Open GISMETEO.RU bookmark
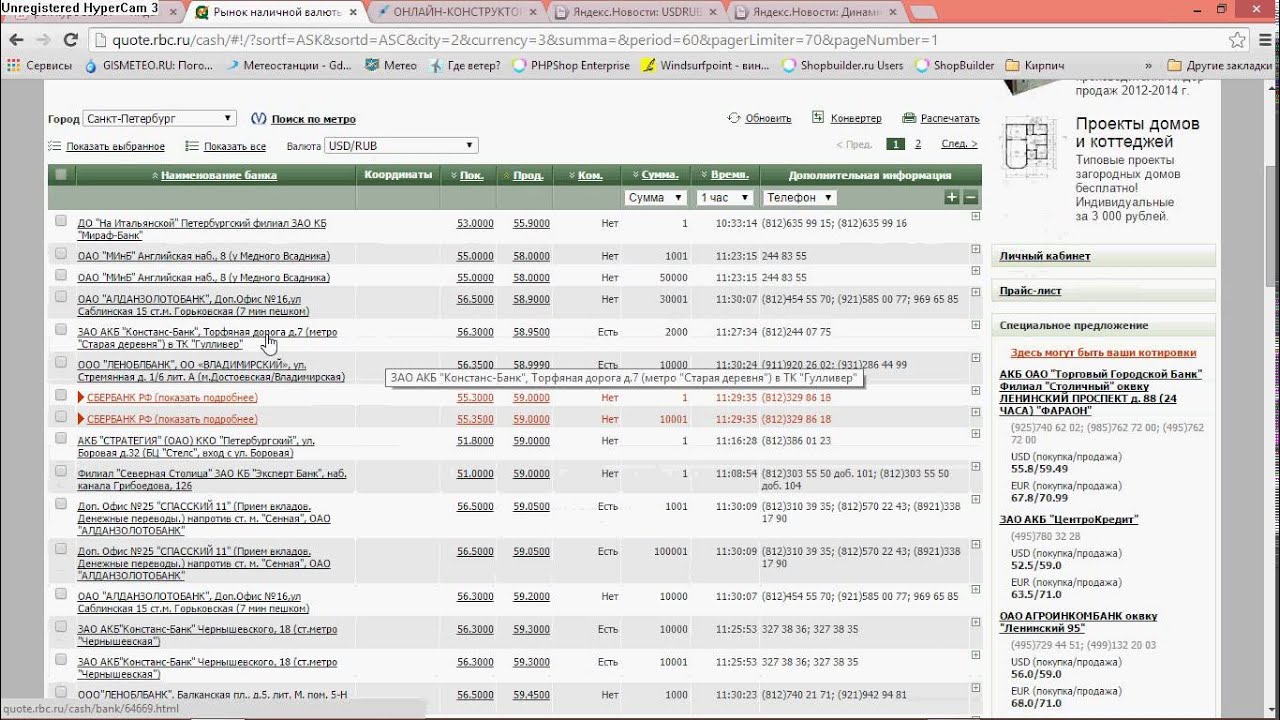Image resolution: width=1280 pixels, height=720 pixels. (148, 65)
